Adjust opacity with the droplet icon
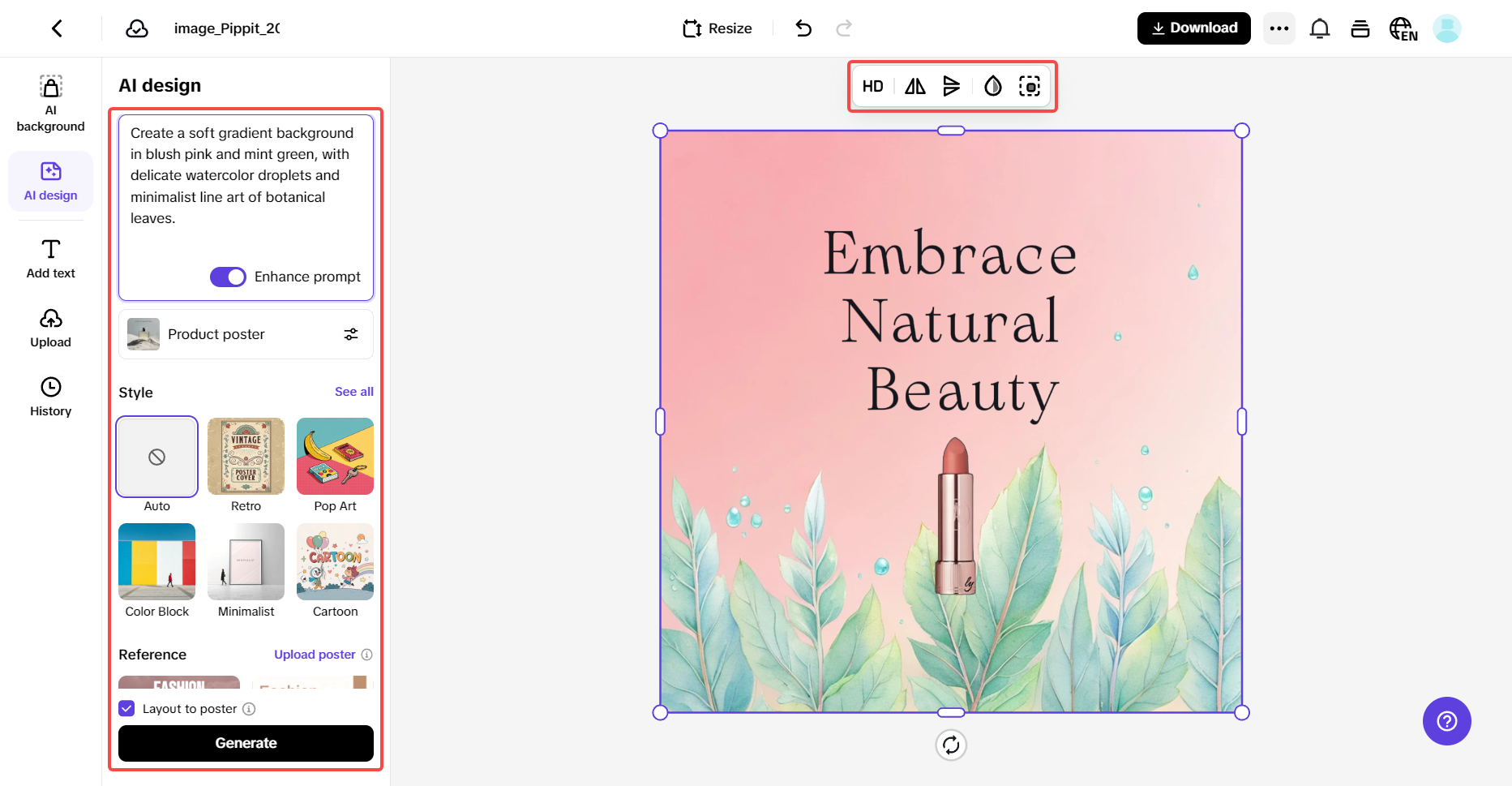The width and height of the screenshot is (1512, 786). click(x=993, y=86)
